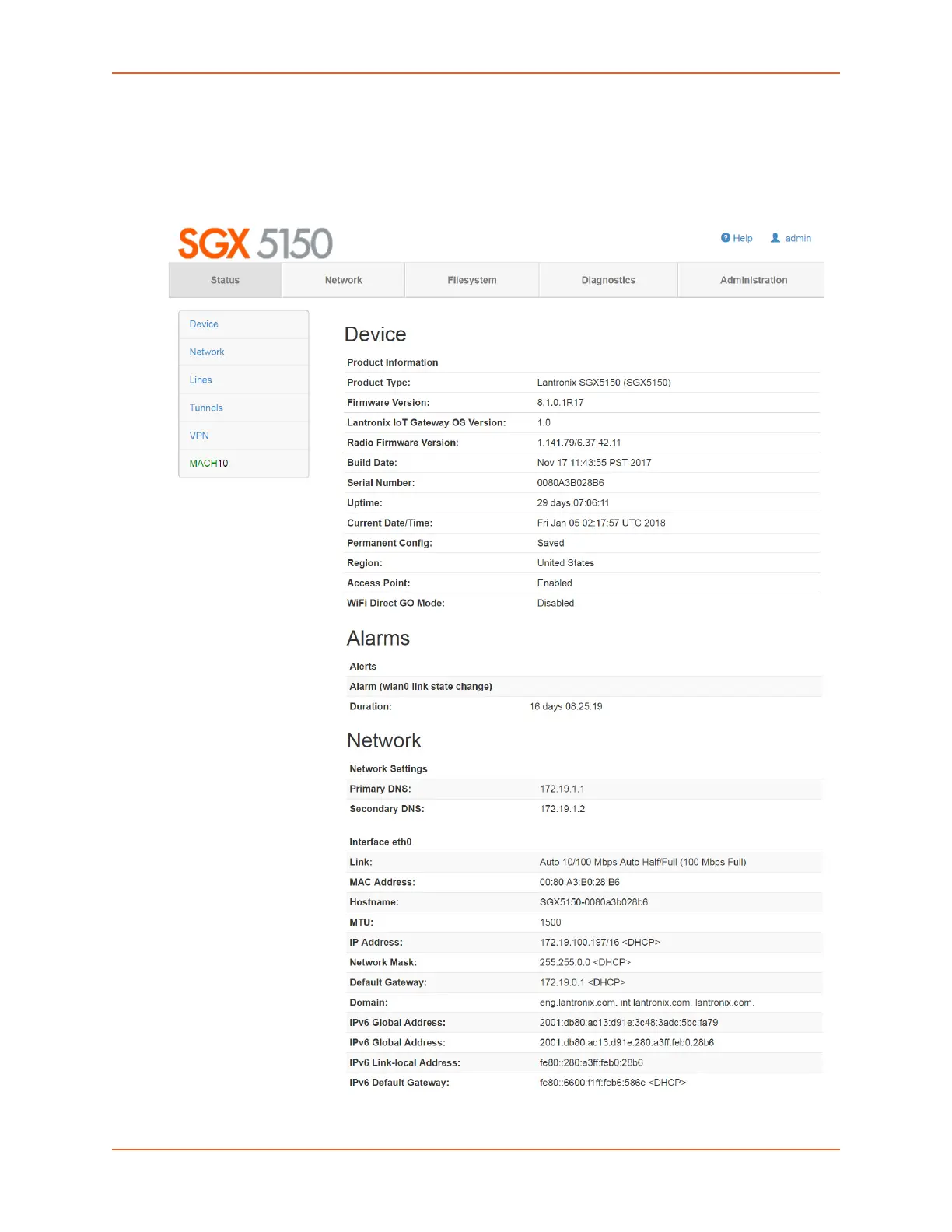Viewport: 952px width, 1232px height.
Task: Click secondary DNS value 172.19.1.2
Action: coord(562,810)
